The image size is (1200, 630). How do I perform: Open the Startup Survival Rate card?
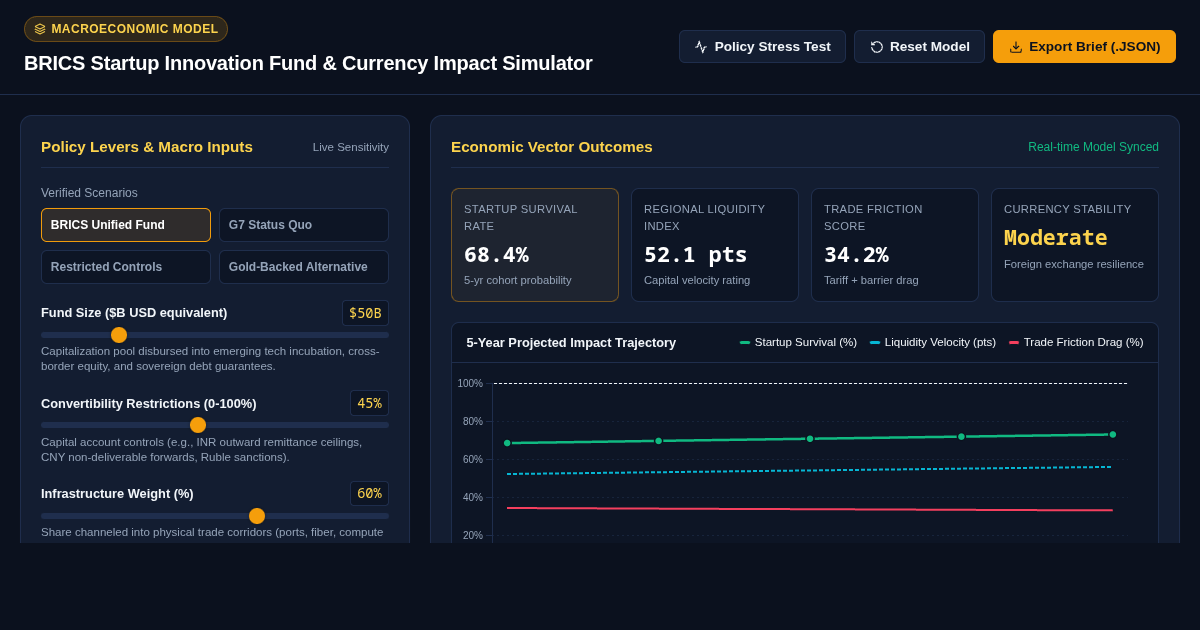point(535,245)
